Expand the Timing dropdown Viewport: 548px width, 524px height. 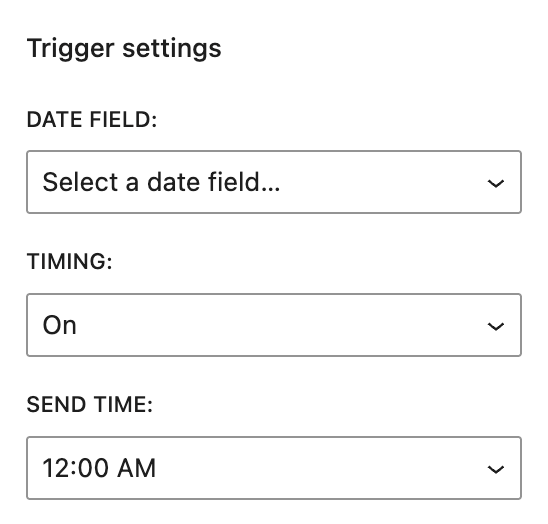(274, 325)
